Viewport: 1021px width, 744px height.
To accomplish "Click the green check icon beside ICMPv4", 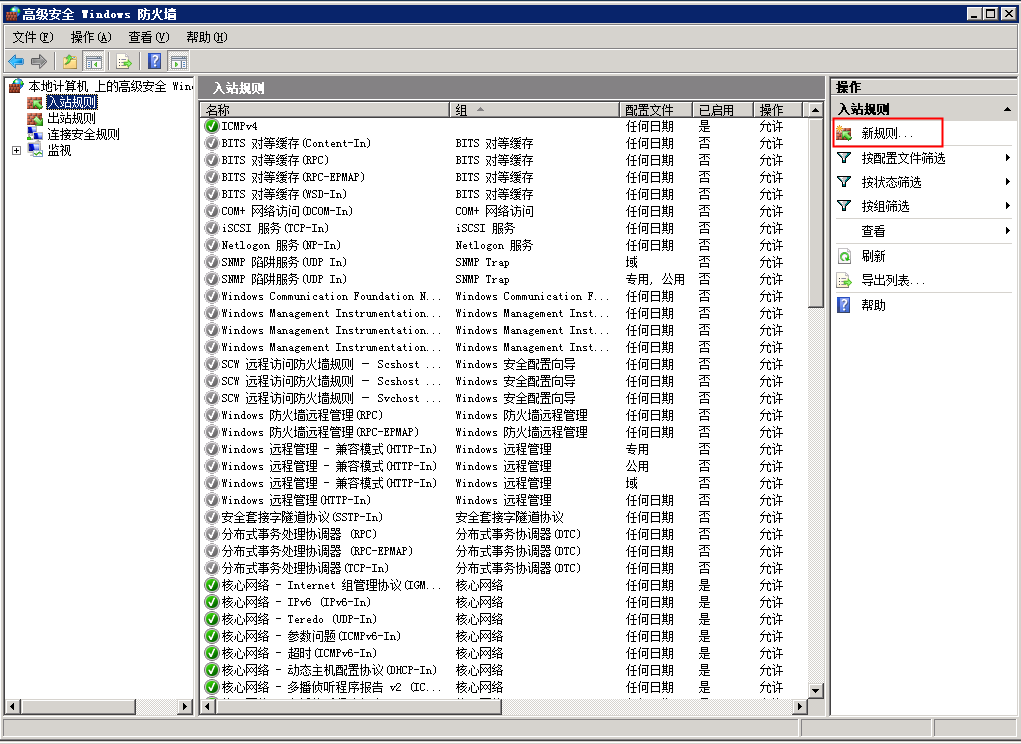I will (x=211, y=127).
